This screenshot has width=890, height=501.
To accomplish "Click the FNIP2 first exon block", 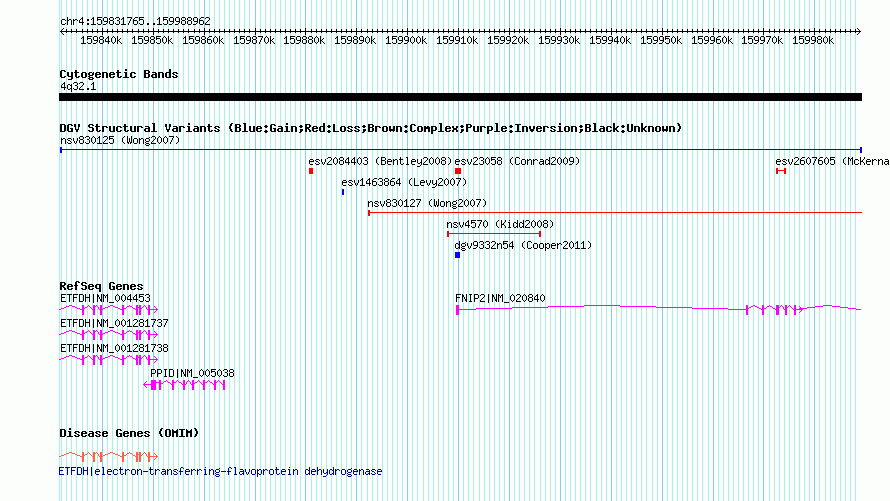I will [457, 310].
